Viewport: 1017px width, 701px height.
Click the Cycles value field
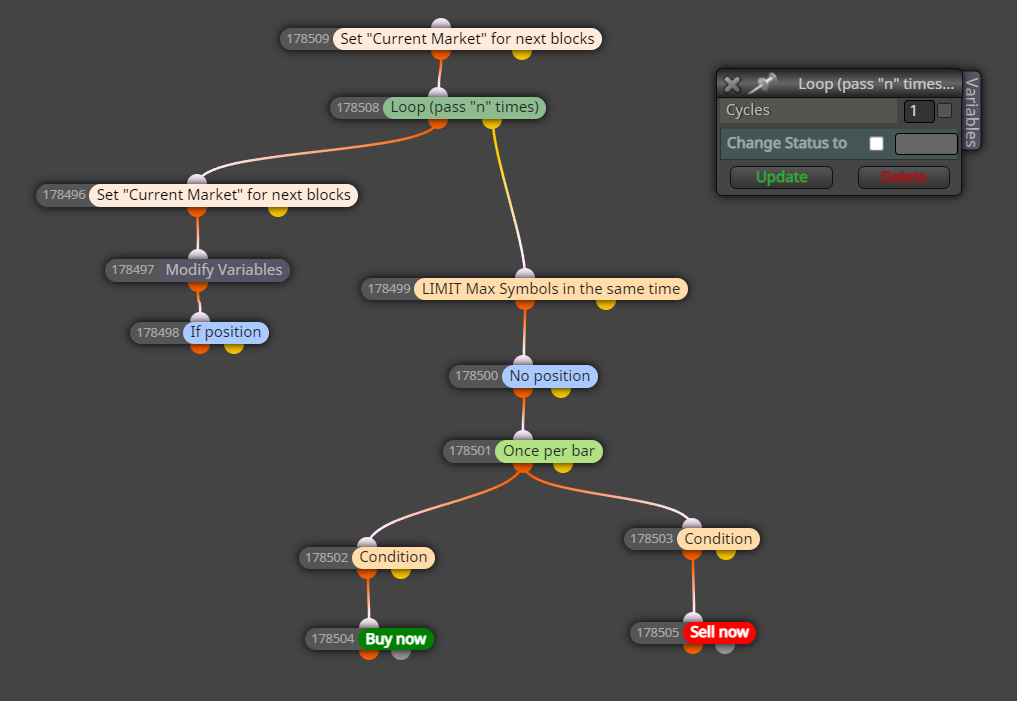pos(918,111)
